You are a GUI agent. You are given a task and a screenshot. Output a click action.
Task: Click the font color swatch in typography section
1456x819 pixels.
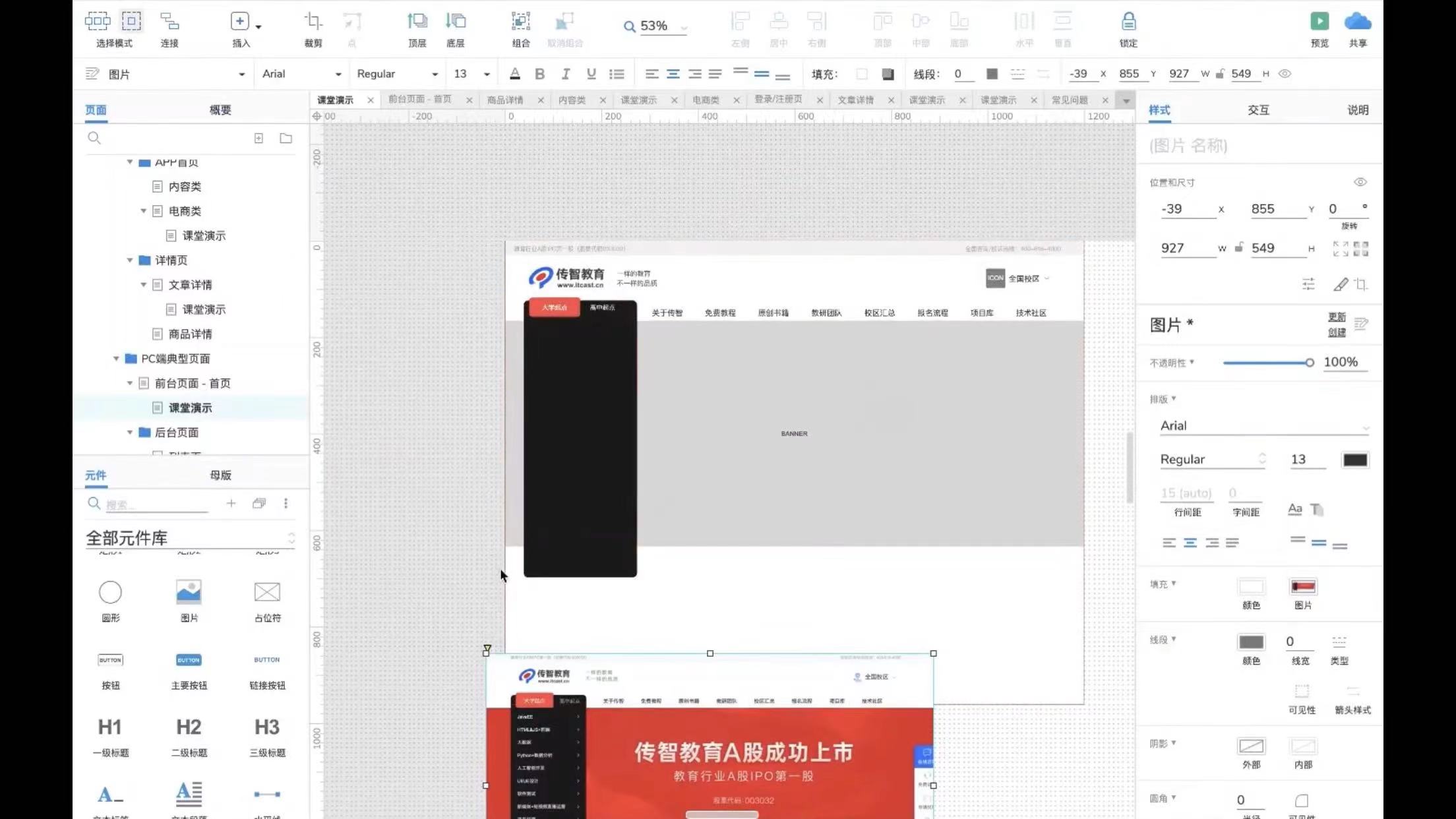1354,460
